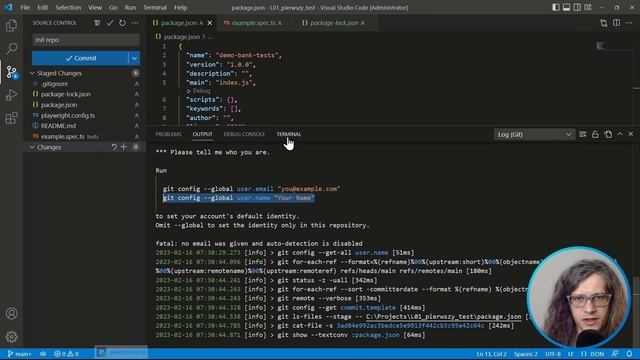Select .gitignore in Staged Changes

[85, 84]
